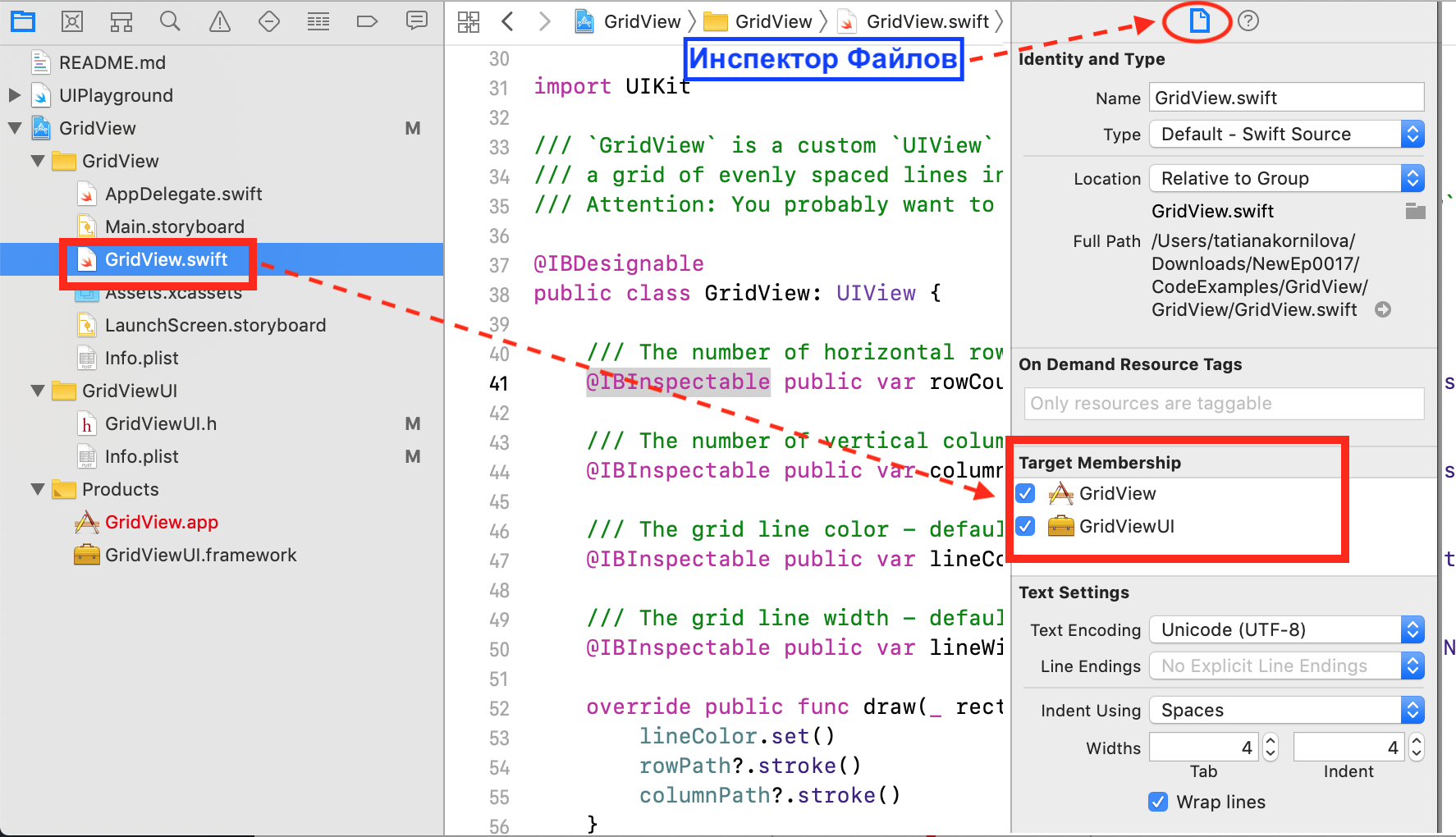Click the related items grid icon
Image resolution: width=1456 pixels, height=837 pixels.
pyautogui.click(x=469, y=22)
